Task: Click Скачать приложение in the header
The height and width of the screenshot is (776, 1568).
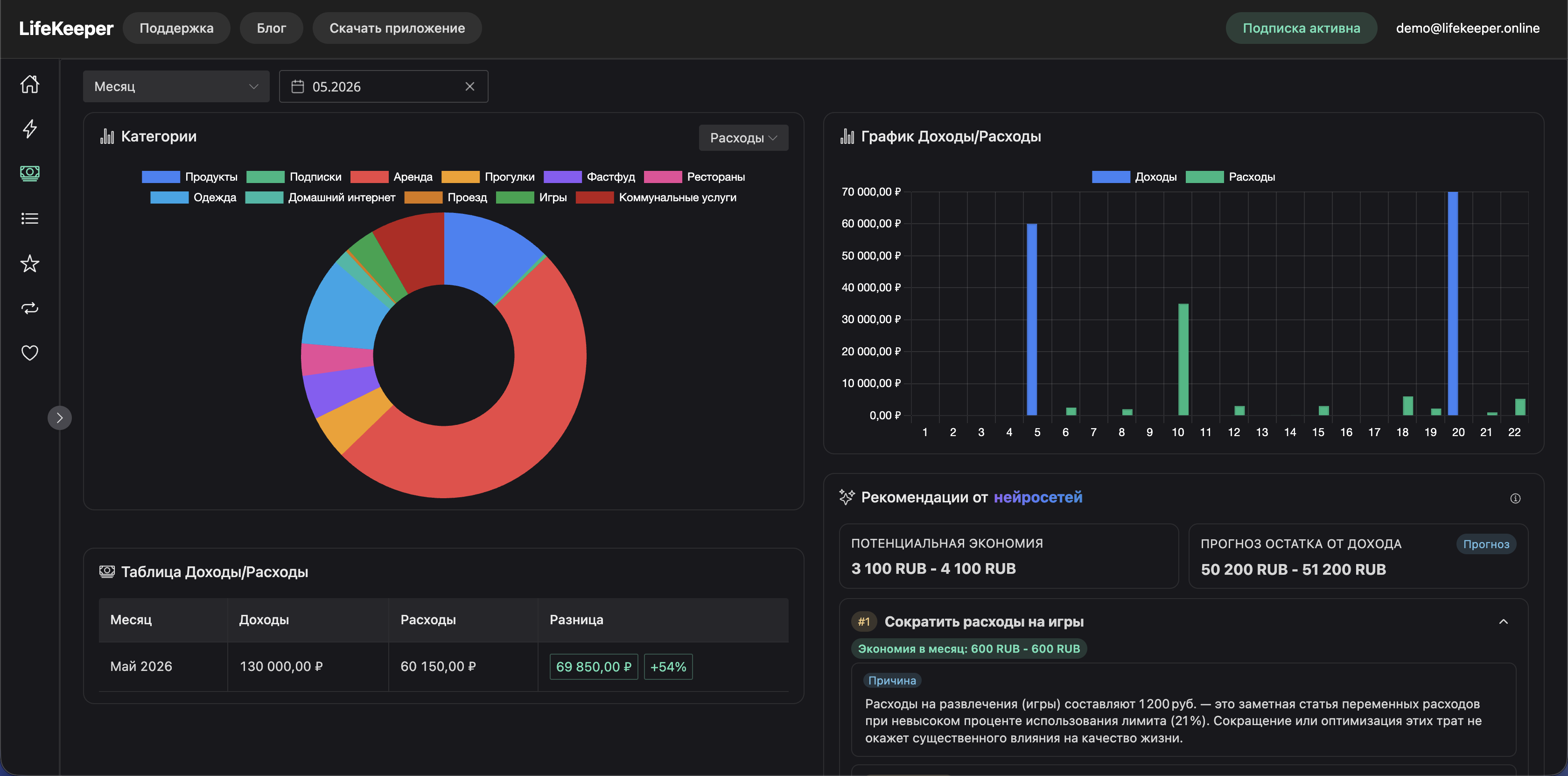Action: tap(397, 28)
